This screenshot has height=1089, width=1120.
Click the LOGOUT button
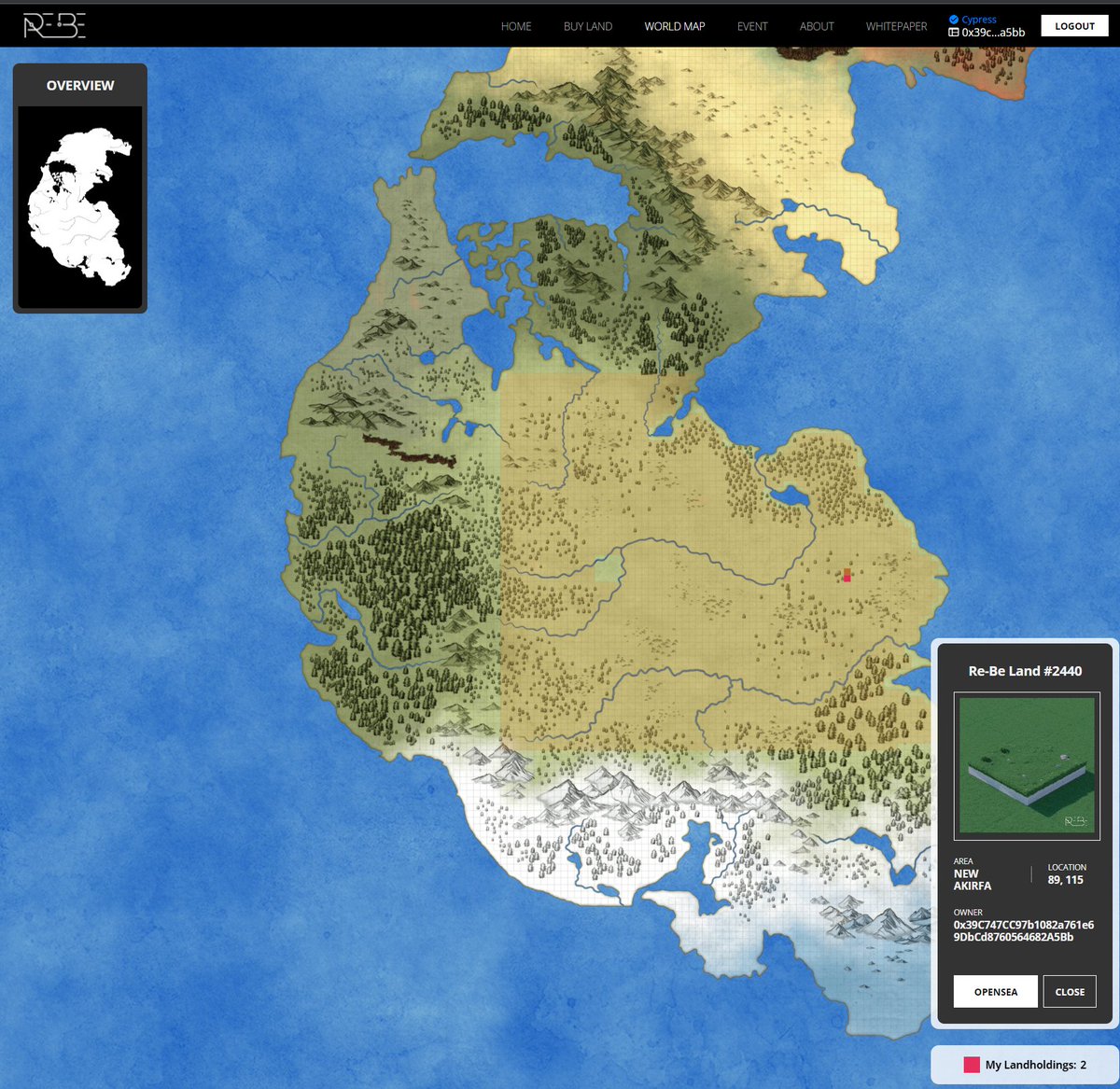[1074, 26]
